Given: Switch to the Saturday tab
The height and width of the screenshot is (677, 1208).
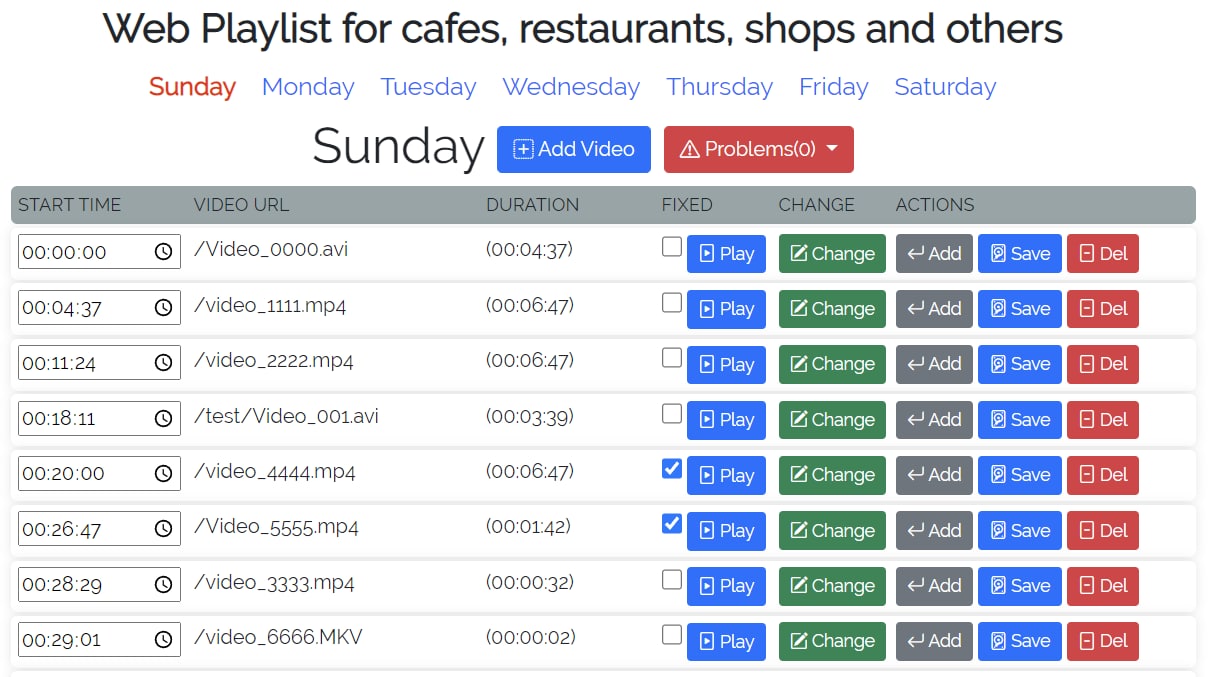Looking at the screenshot, I should (945, 87).
